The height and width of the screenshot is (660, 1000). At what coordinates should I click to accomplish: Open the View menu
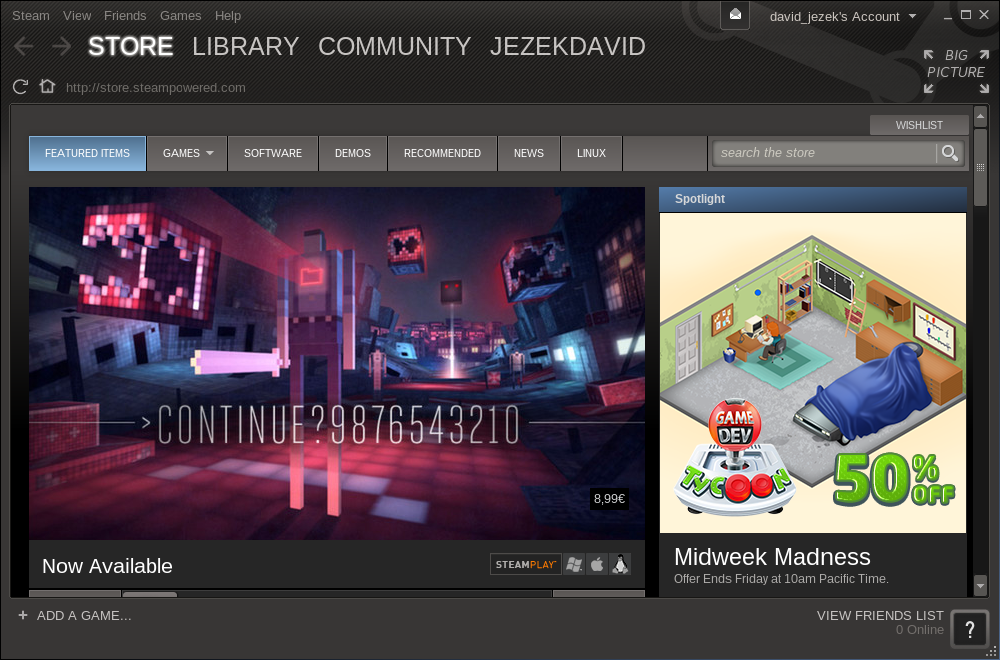77,15
